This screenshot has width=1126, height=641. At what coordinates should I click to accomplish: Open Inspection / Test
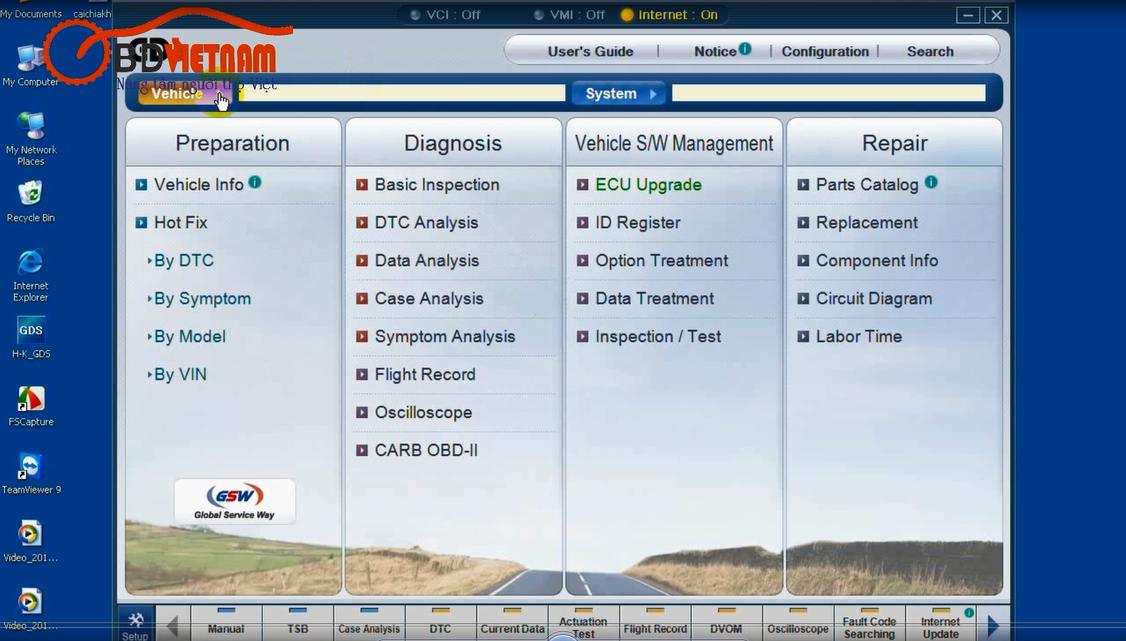(x=658, y=337)
